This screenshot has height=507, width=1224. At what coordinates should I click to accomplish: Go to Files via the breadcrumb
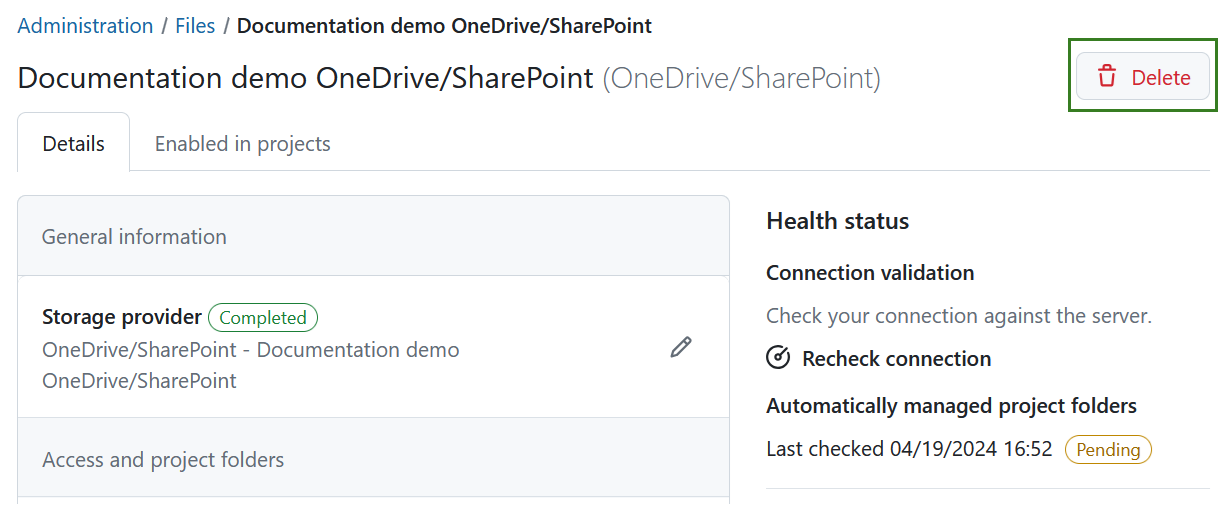coord(195,26)
